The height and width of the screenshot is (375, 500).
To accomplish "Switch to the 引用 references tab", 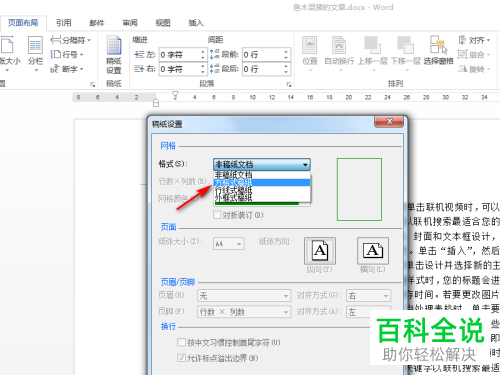I will point(64,23).
